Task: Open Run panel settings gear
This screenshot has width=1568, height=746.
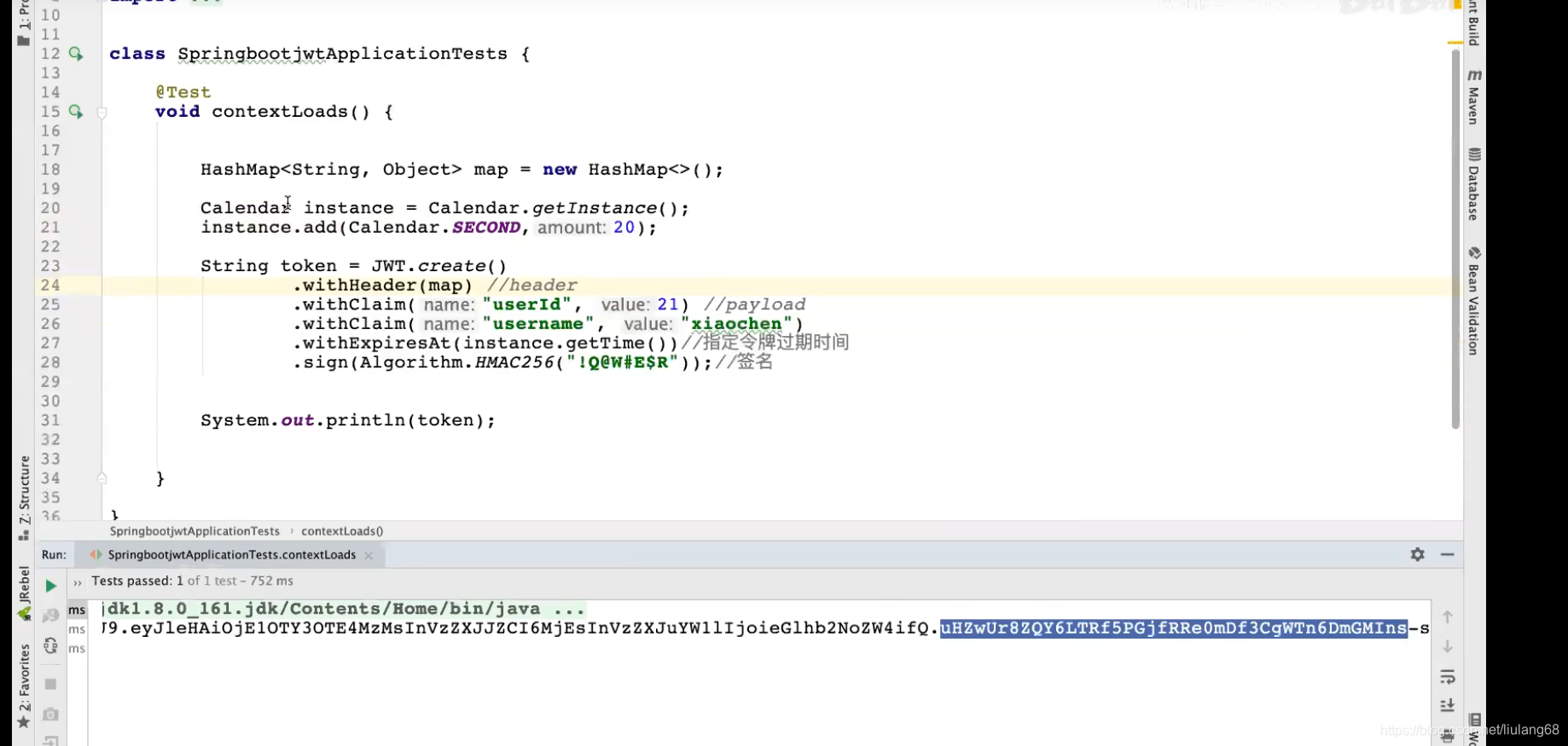Action: [x=1418, y=554]
